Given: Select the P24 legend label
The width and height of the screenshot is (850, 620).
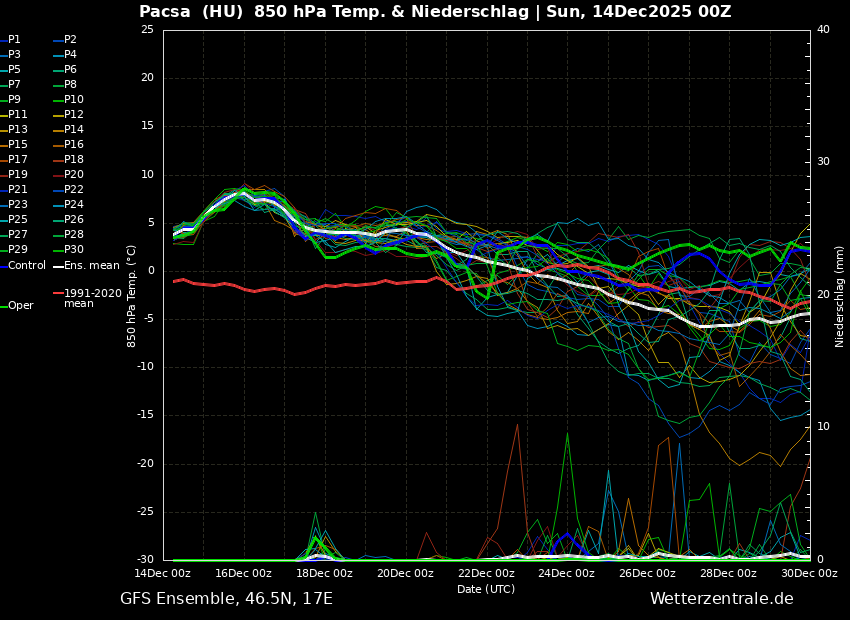Looking at the screenshot, I should point(74,205).
